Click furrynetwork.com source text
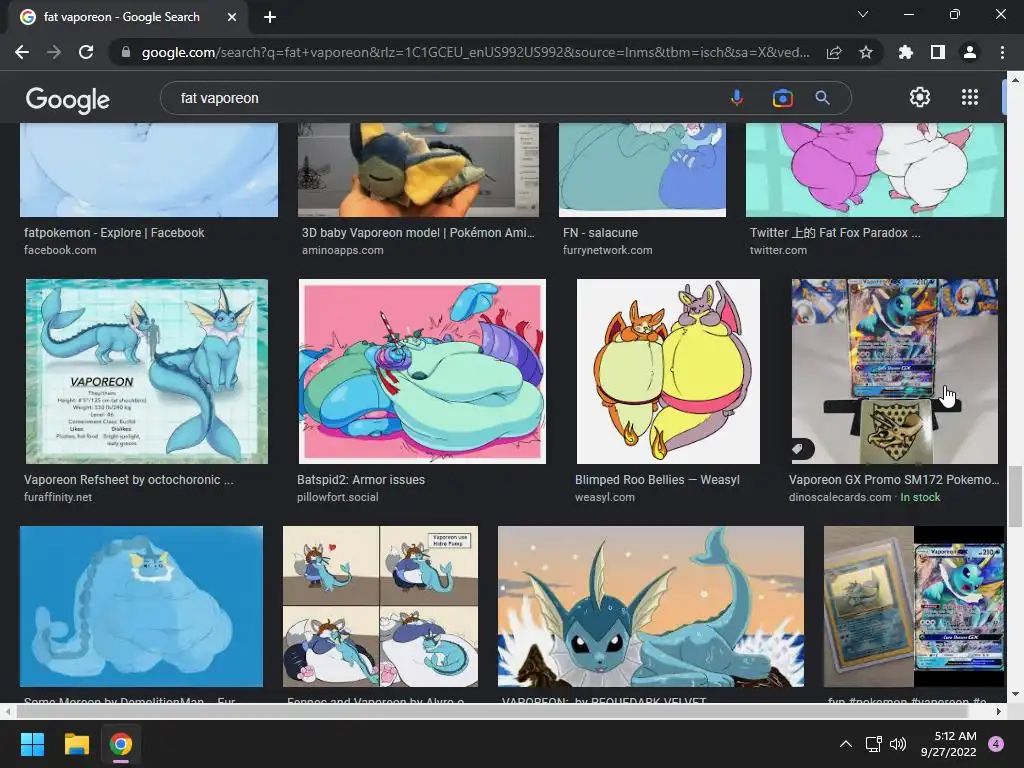1024x768 pixels. 607,250
